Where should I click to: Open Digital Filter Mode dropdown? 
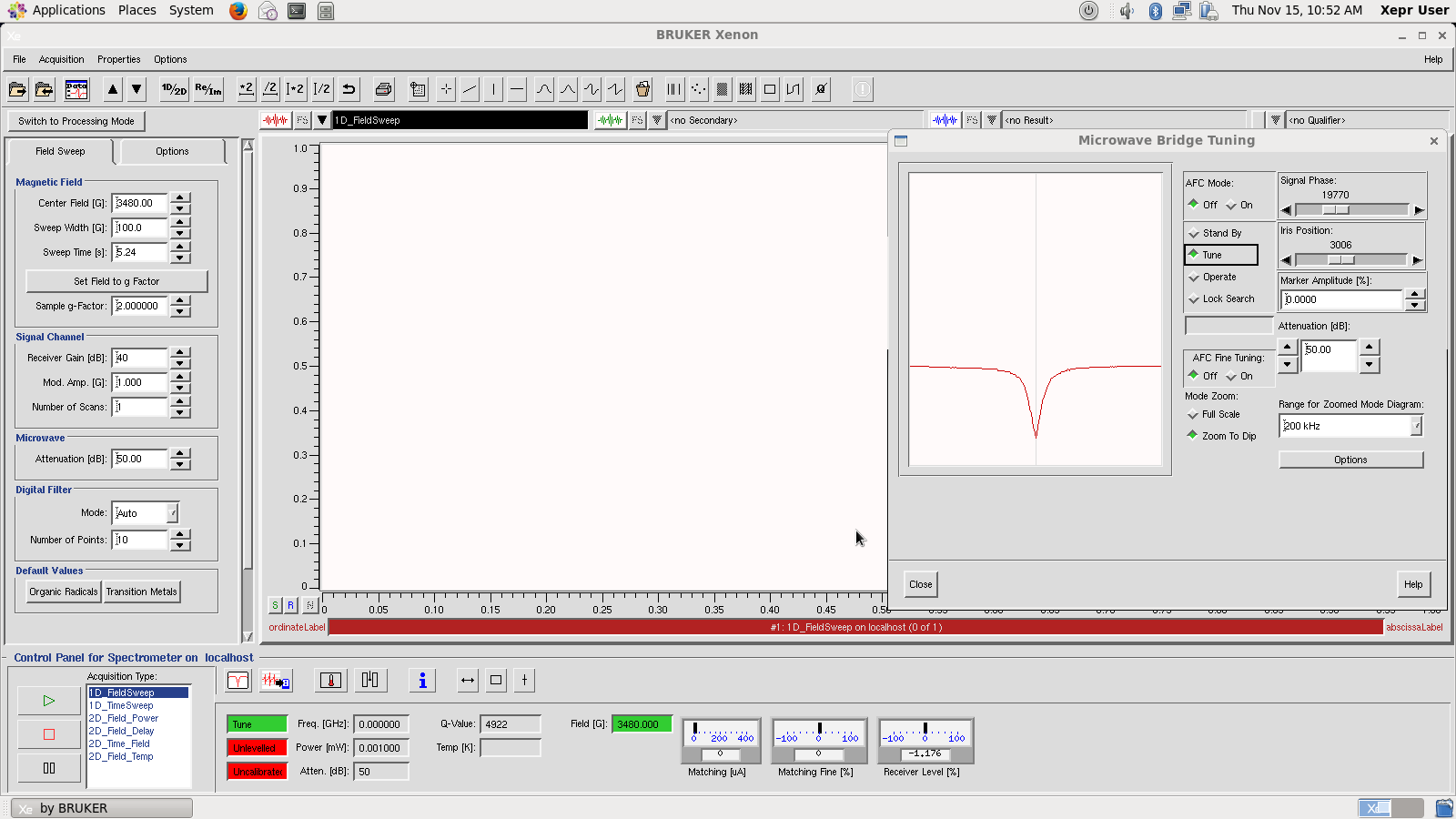(172, 513)
